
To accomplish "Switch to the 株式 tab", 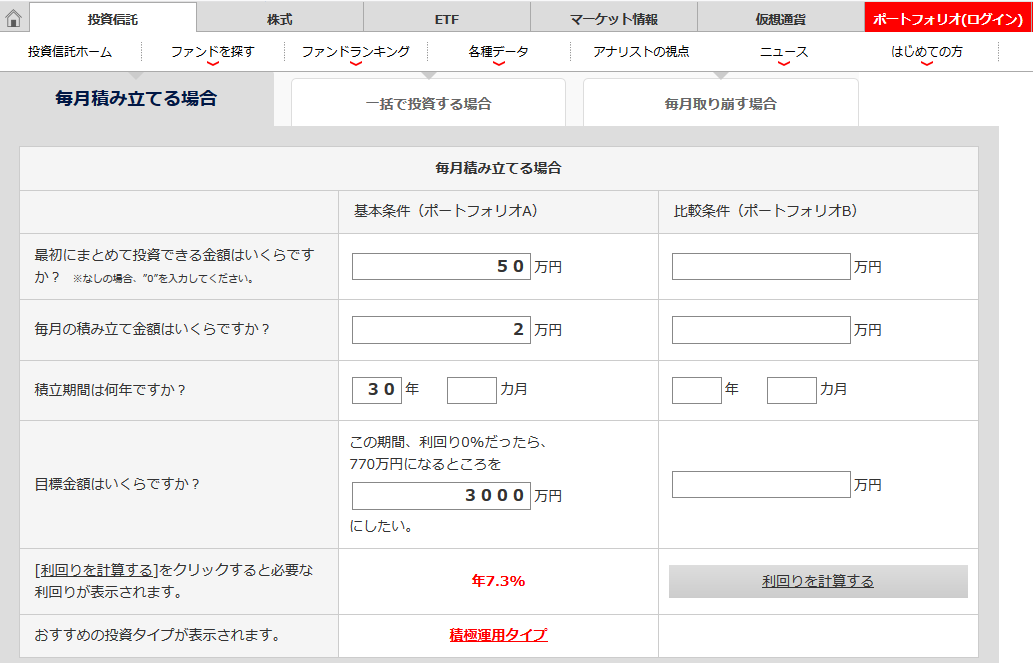I will (x=280, y=19).
